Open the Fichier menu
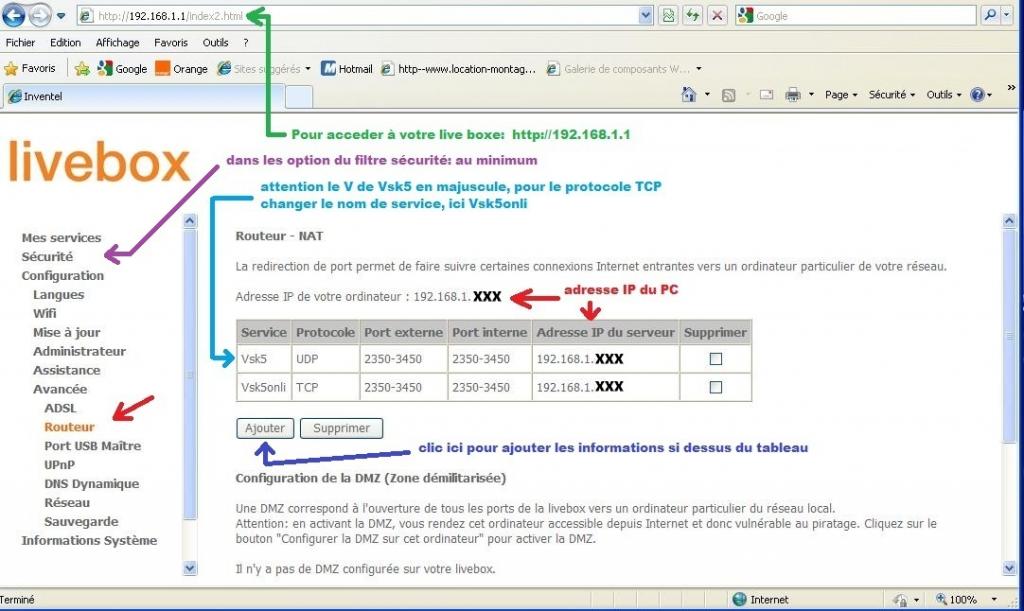The width and height of the screenshot is (1024, 611). [20, 42]
